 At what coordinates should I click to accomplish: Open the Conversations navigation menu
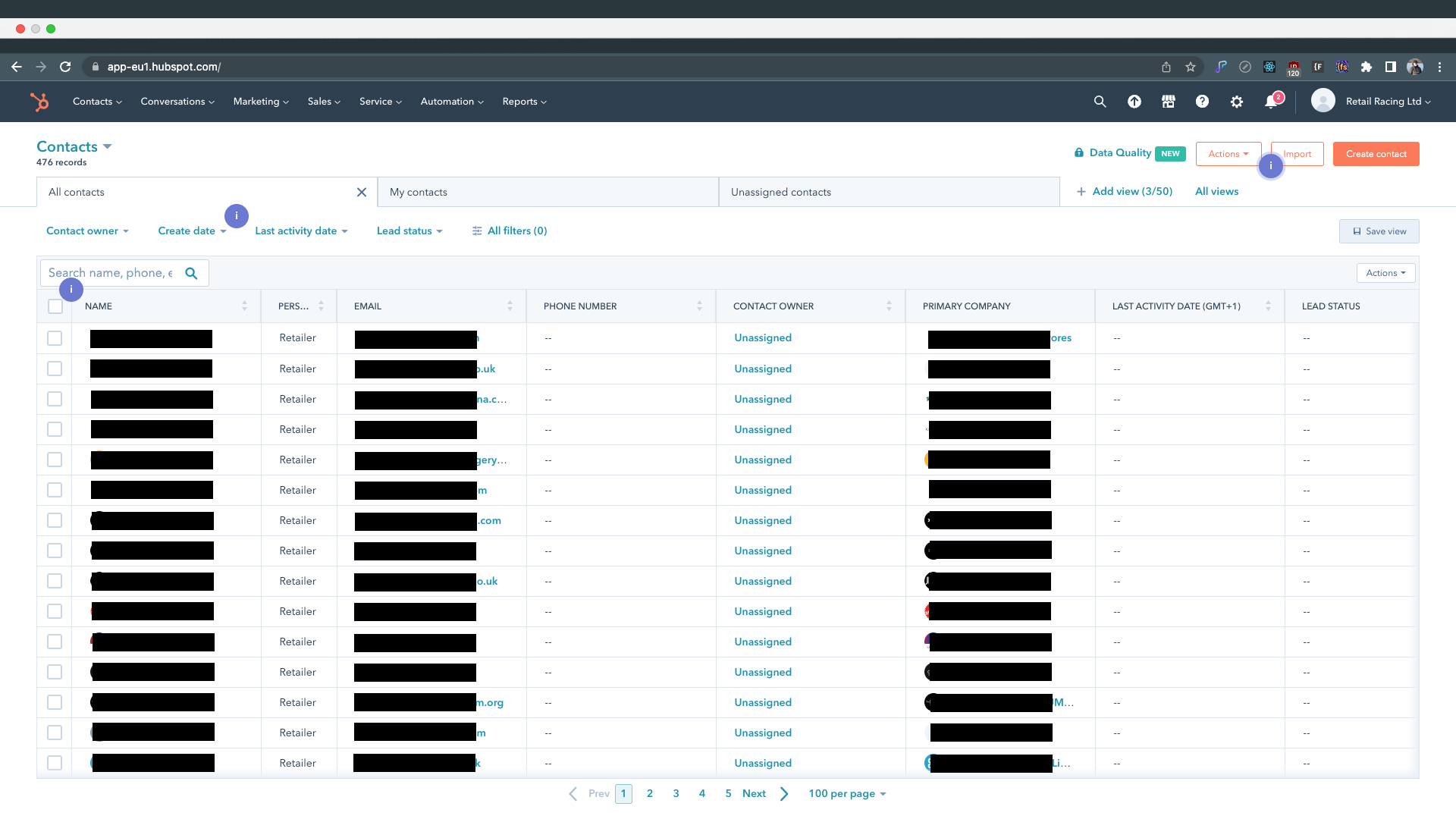pos(177,102)
